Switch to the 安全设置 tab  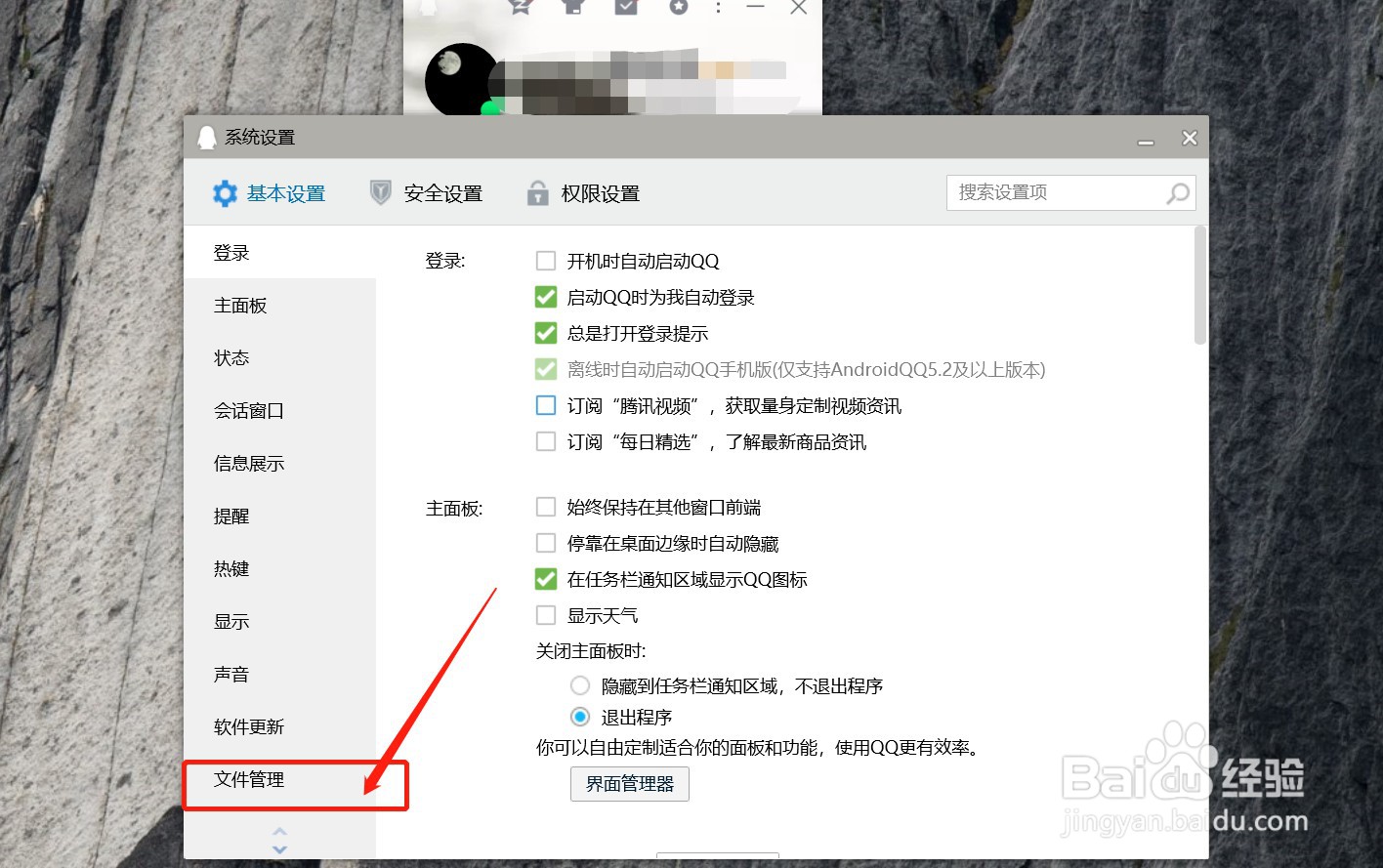click(426, 193)
